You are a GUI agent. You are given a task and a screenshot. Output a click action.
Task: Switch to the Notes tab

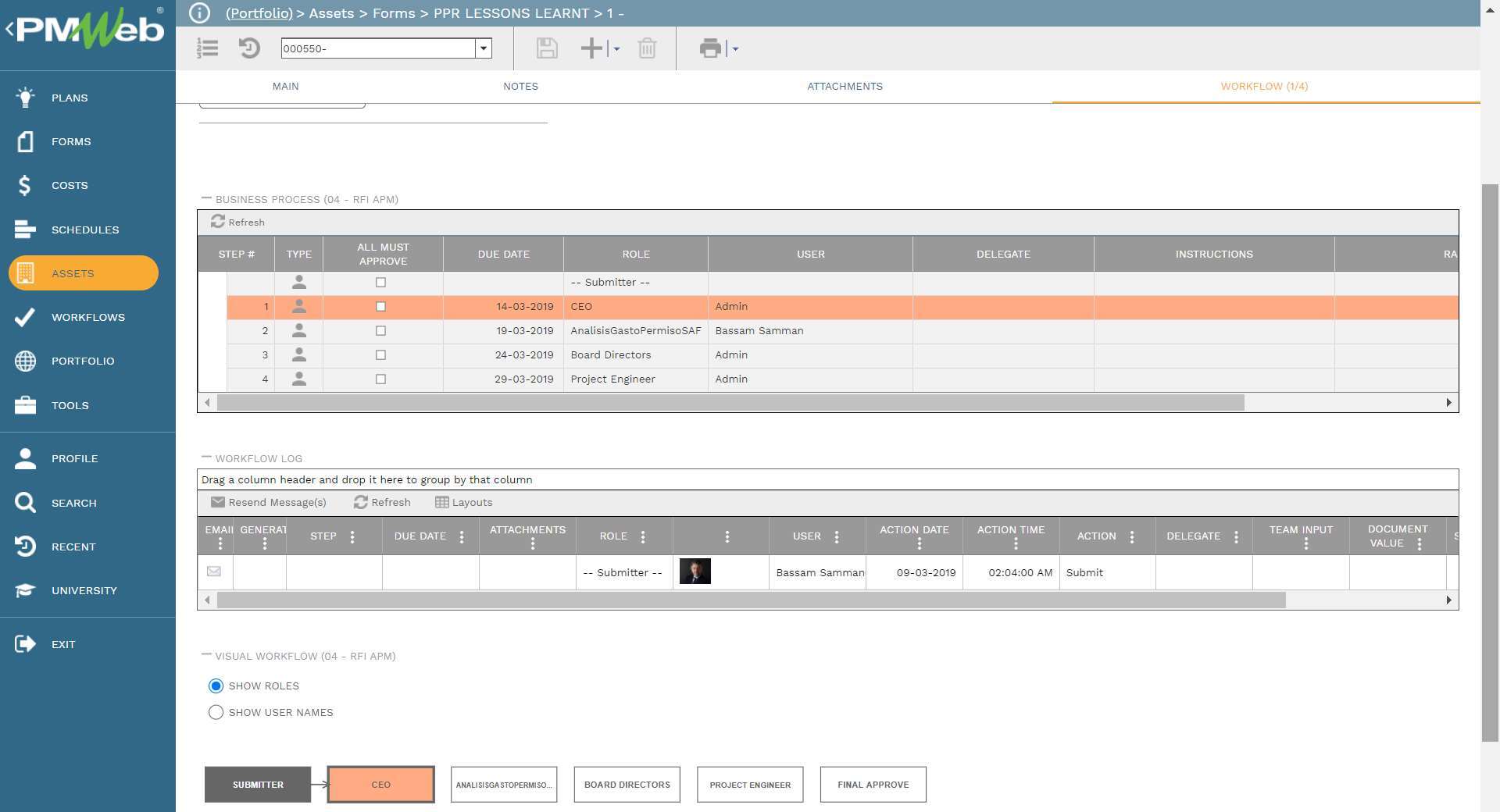click(521, 87)
